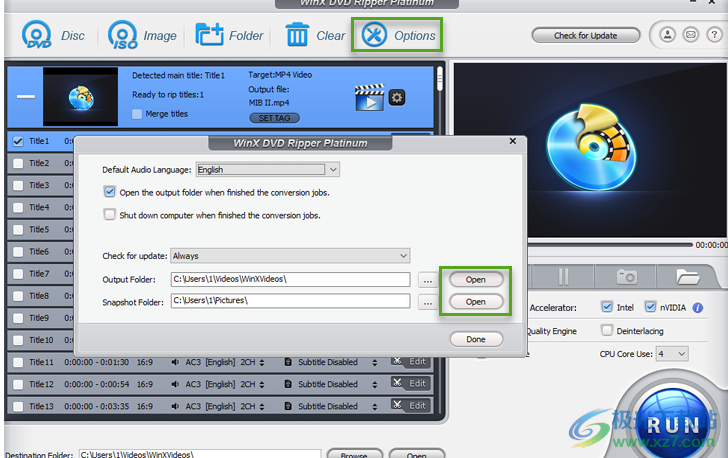The width and height of the screenshot is (728, 458).
Task: Change Title12 audio track selector
Action: (x=262, y=385)
